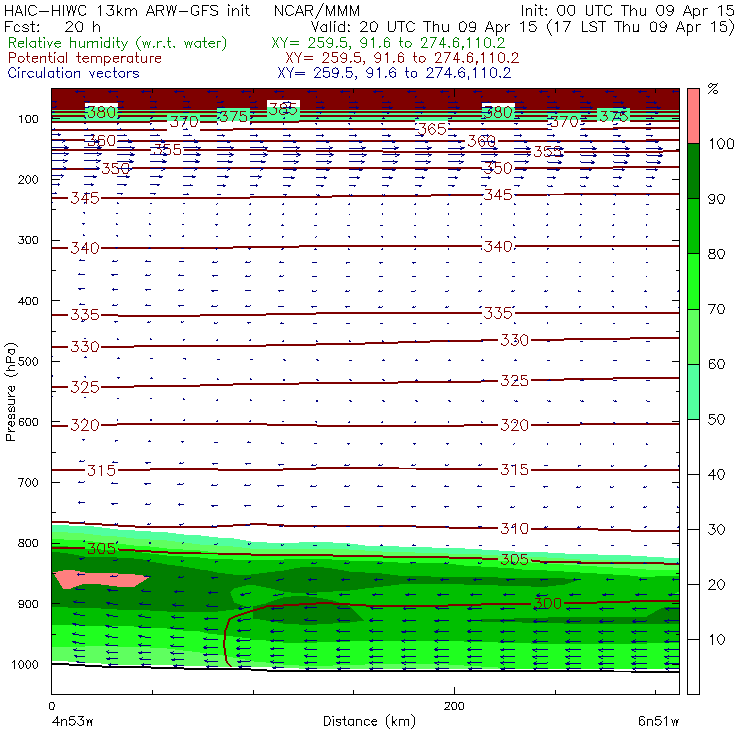The width and height of the screenshot is (740, 740).
Task: Click the blue XY coordinates line
Action: 394,73
